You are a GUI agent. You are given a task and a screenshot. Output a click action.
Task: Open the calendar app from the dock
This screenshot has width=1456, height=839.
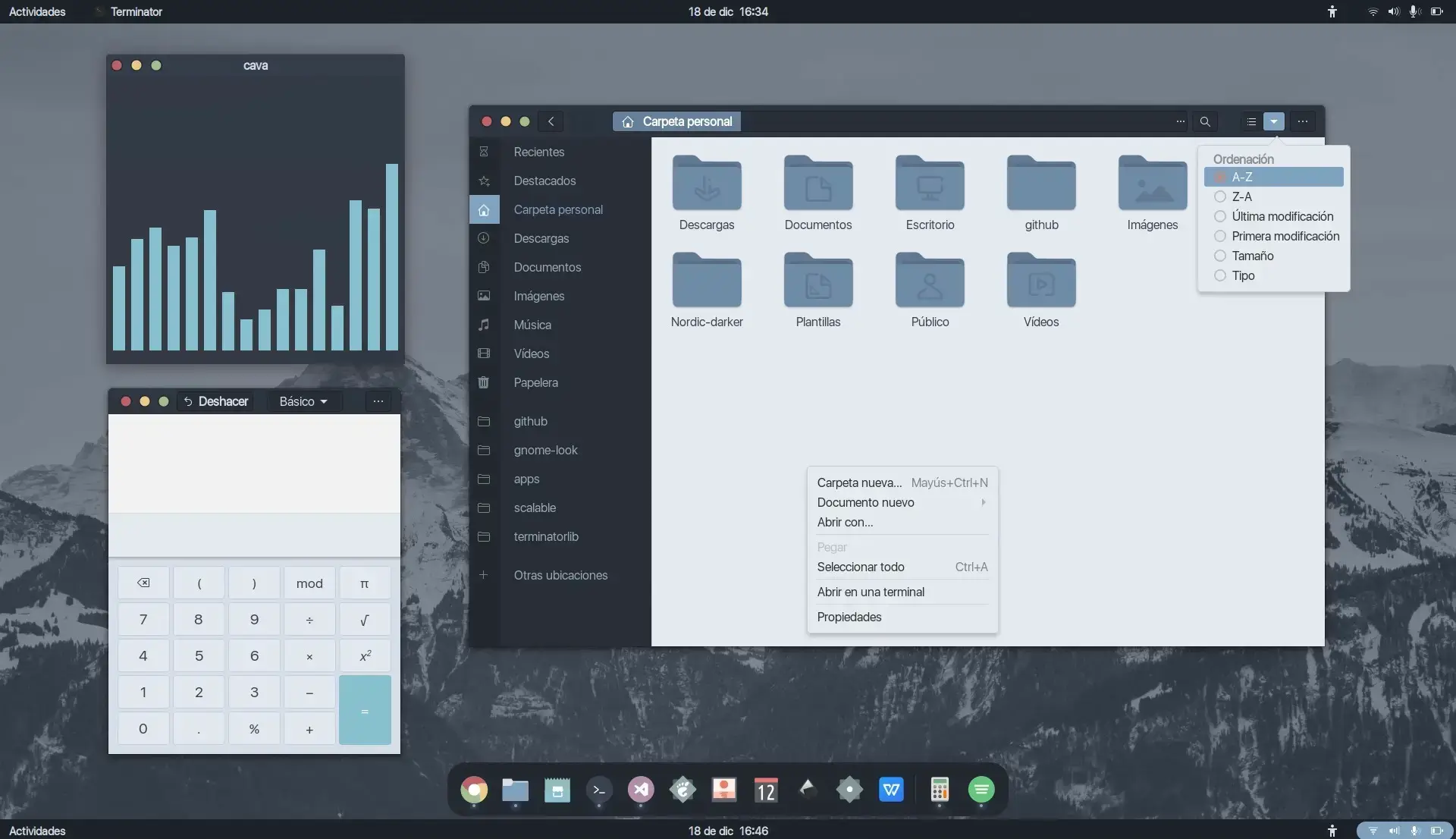(x=766, y=789)
